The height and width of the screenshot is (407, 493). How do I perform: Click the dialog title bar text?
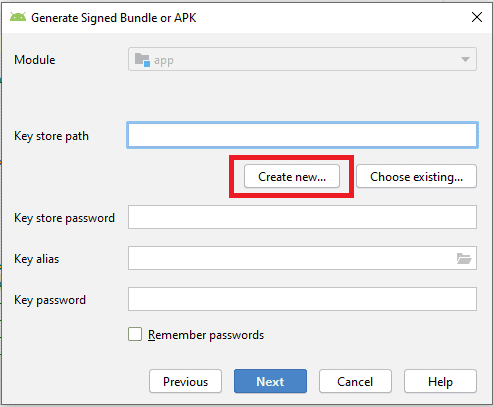pos(114,18)
